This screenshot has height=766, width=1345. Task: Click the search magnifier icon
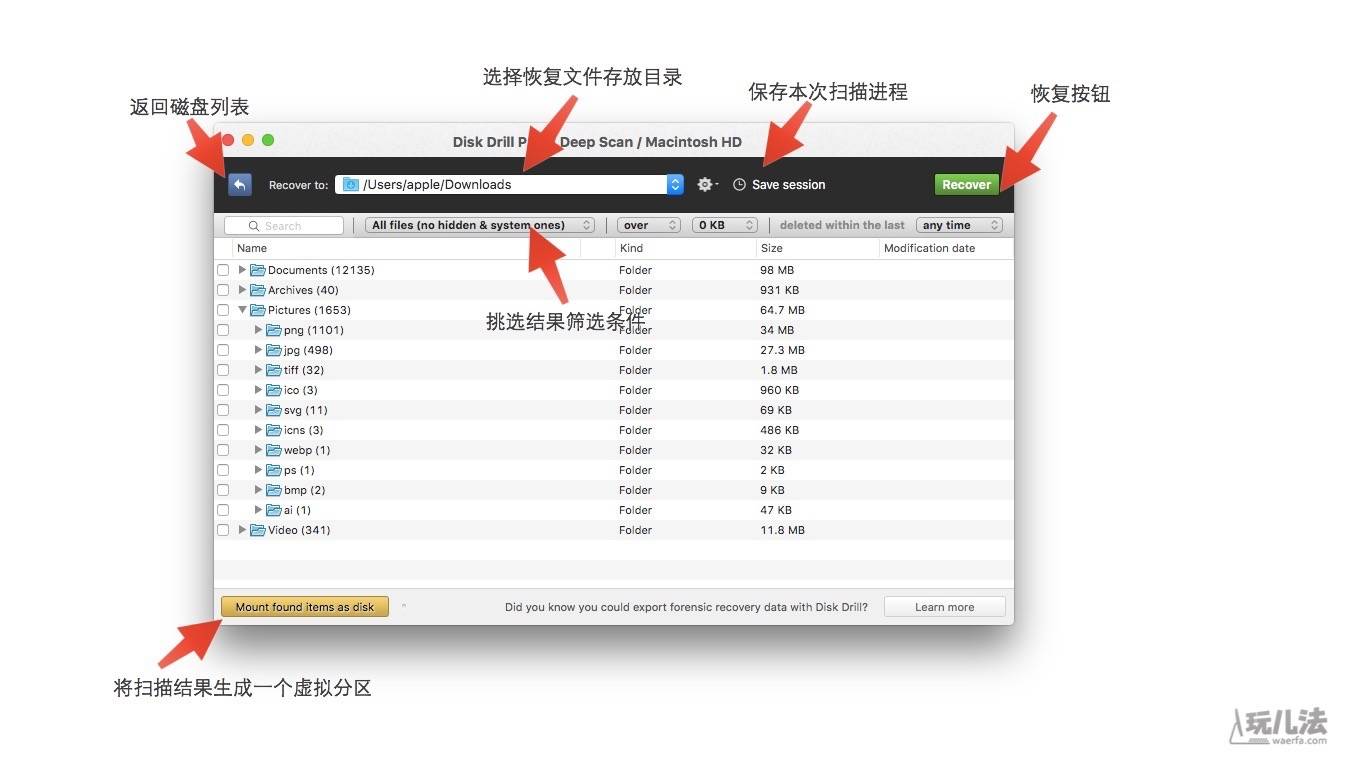coord(254,226)
